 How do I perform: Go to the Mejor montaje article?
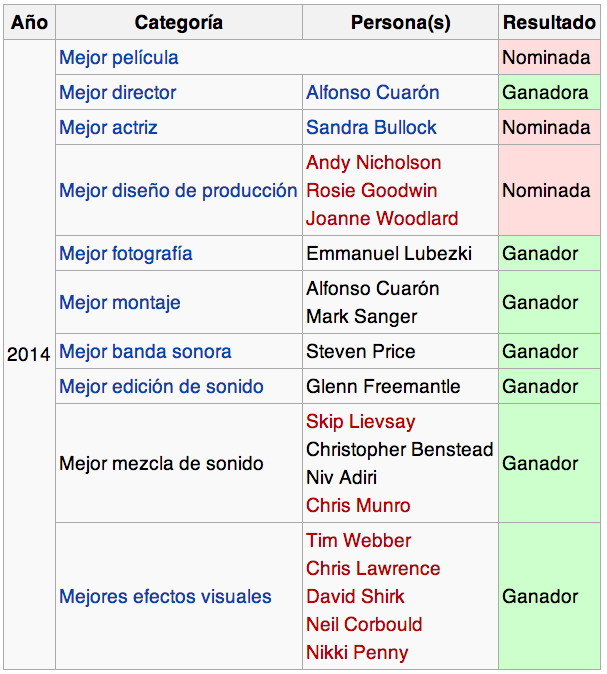click(x=120, y=303)
